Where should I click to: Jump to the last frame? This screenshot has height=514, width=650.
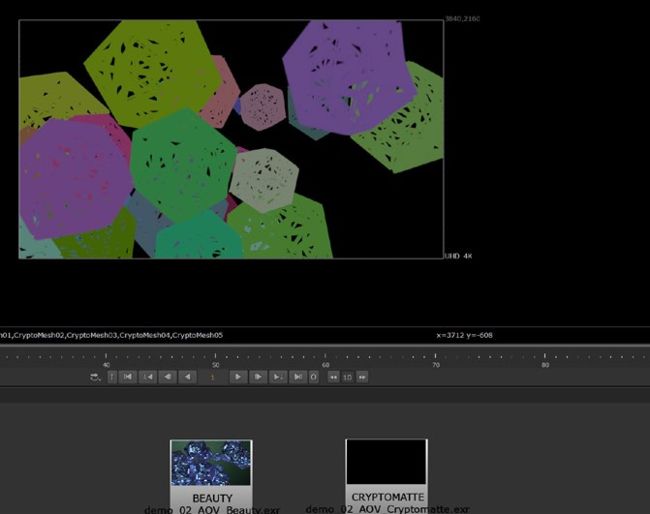[298, 377]
